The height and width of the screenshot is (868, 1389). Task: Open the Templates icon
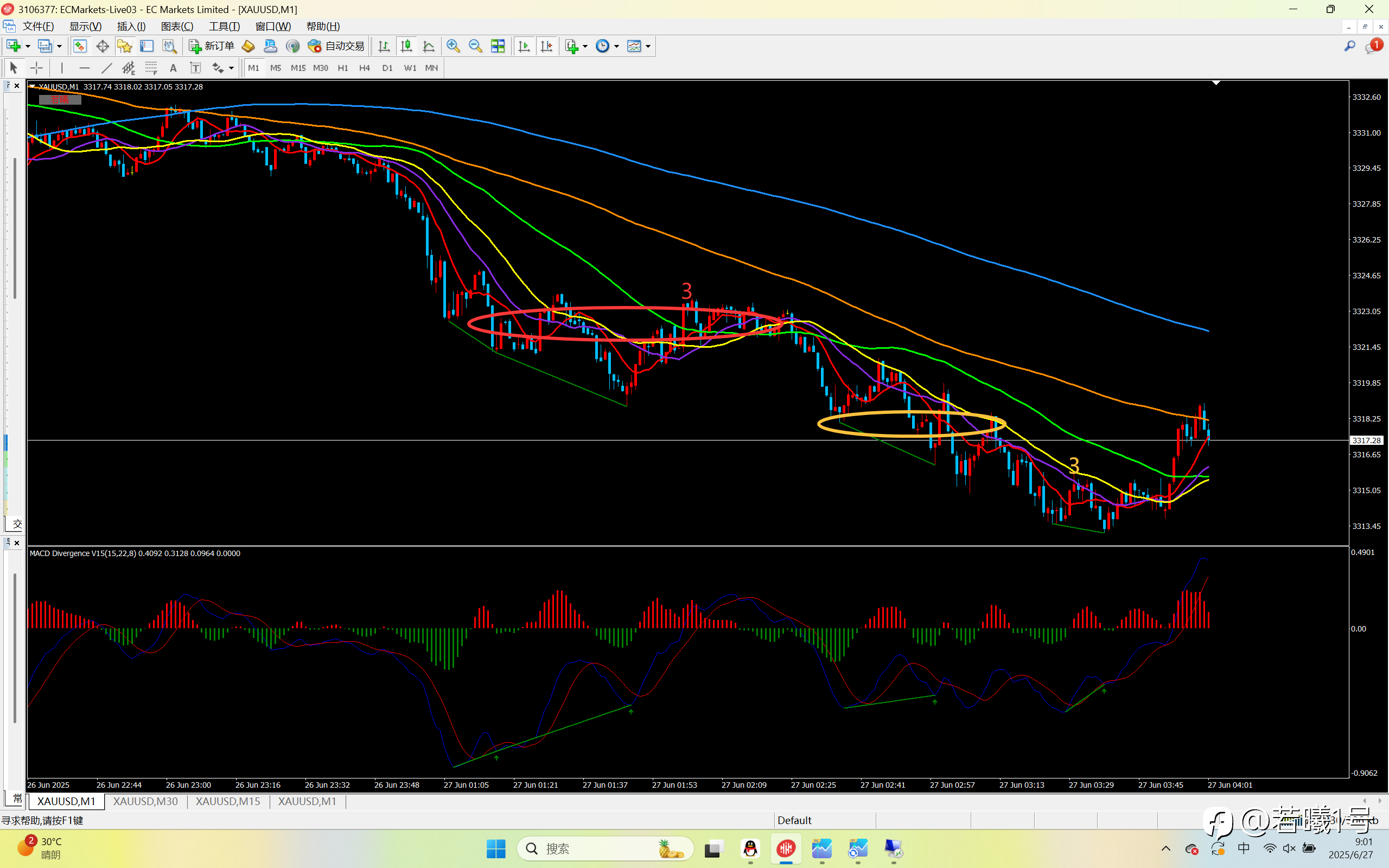tap(634, 46)
